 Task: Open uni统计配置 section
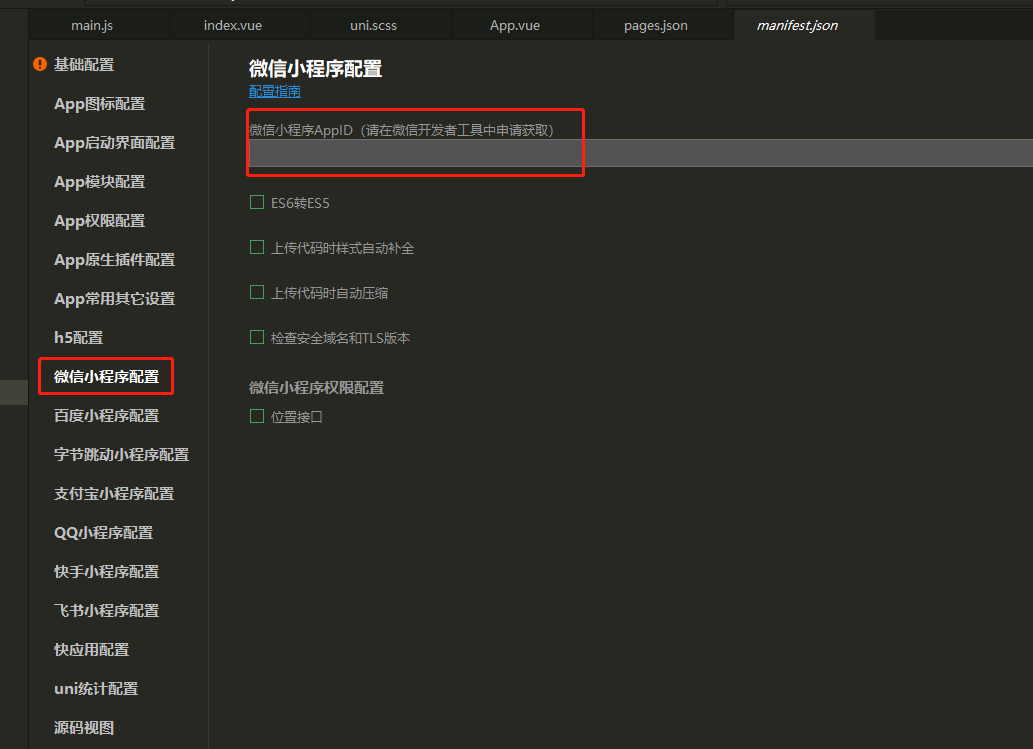click(96, 688)
